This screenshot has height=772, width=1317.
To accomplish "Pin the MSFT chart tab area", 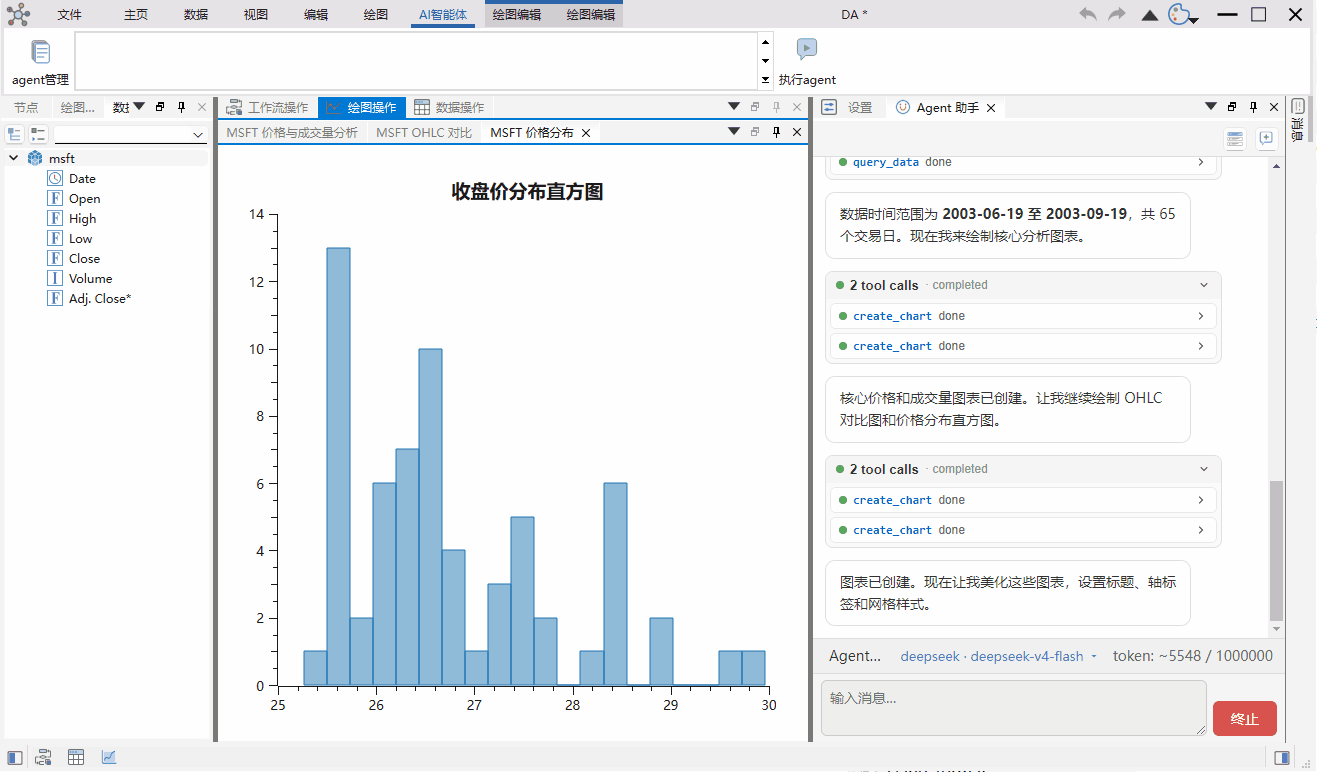I will pos(776,132).
